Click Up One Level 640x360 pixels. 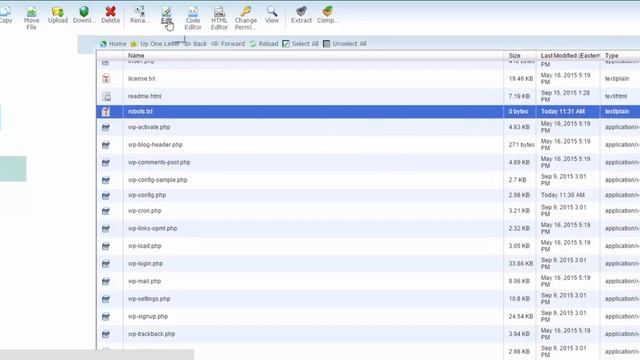pos(155,44)
